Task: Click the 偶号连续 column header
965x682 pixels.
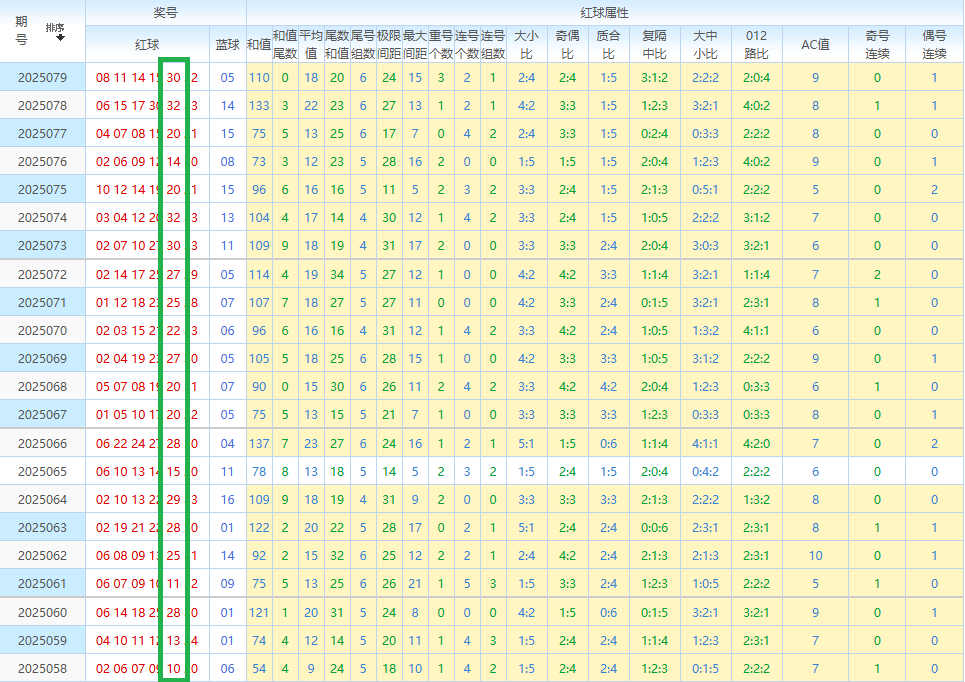Action: (x=934, y=44)
